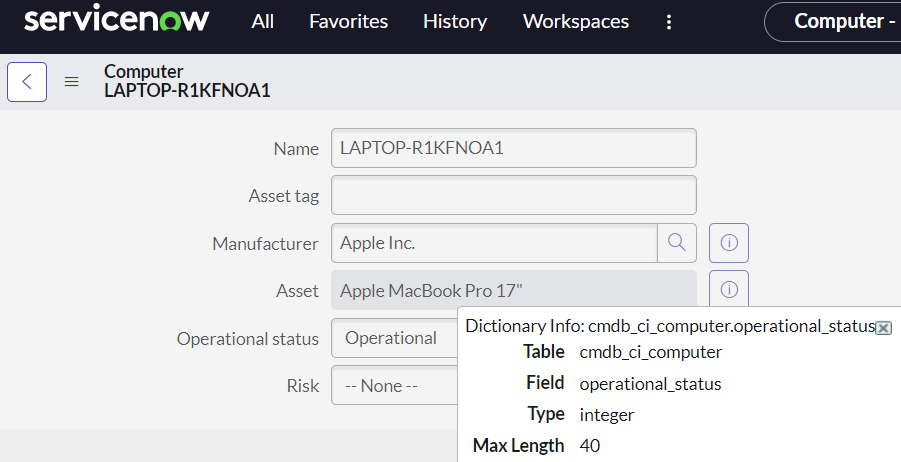Open the Operational status dropdown

pyautogui.click(x=395, y=338)
